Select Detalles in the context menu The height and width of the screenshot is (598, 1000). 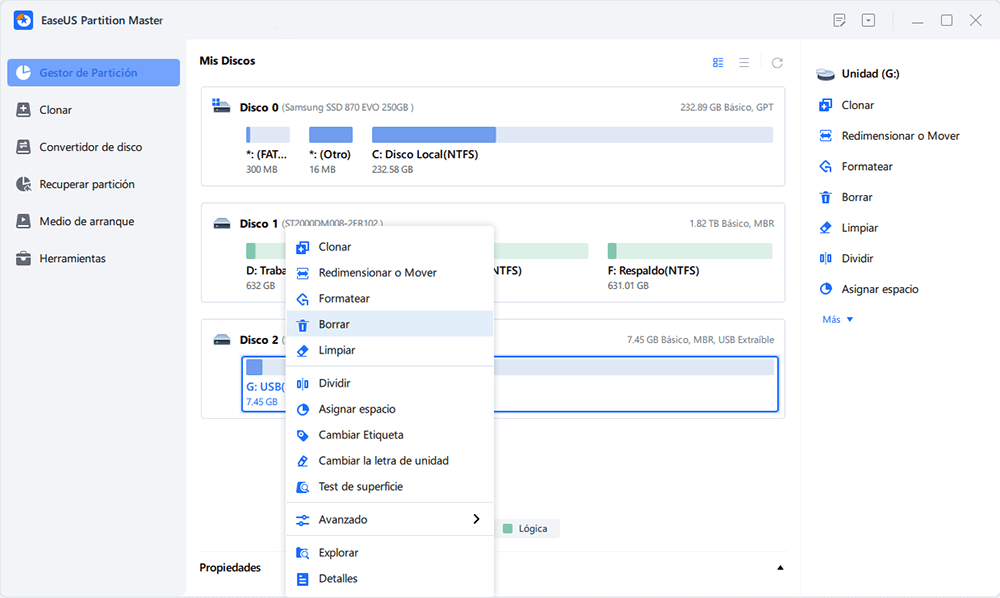[x=390, y=579]
